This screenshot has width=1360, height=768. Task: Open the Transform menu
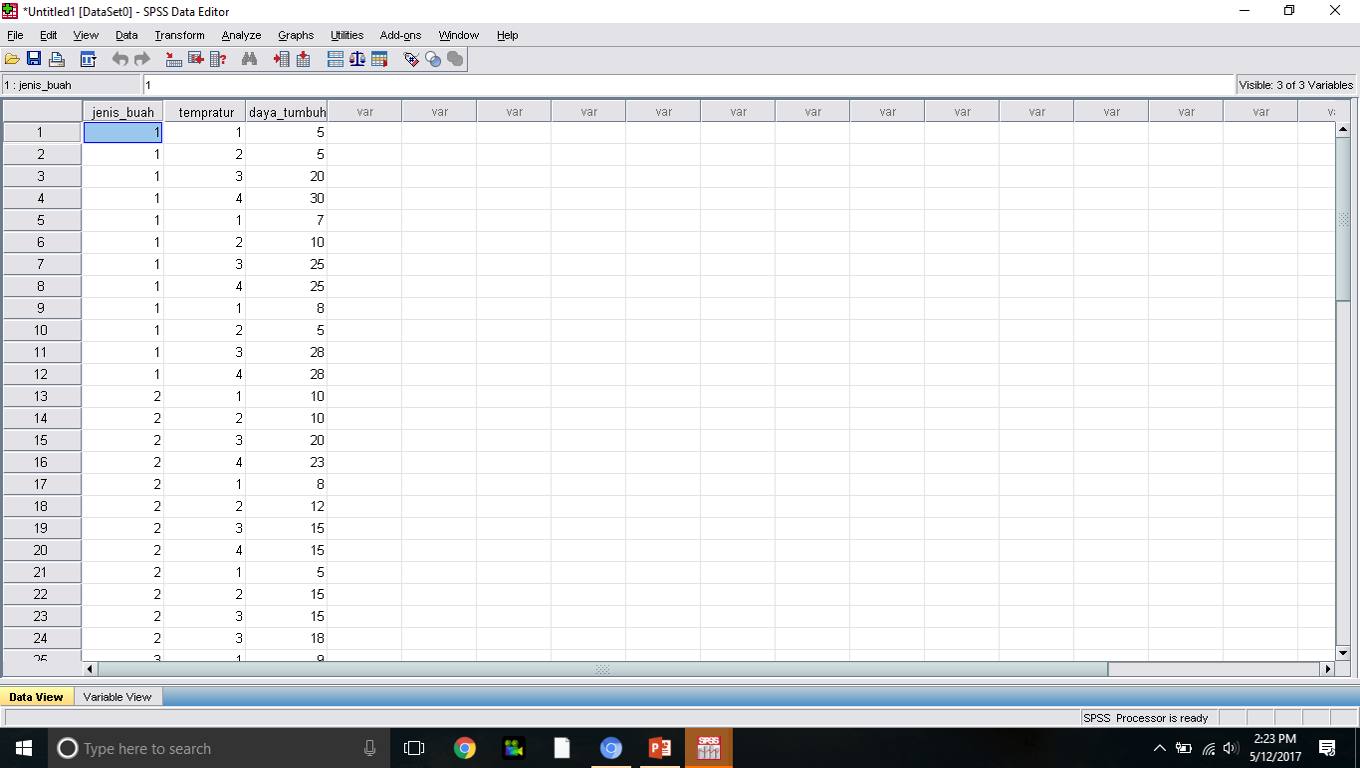(180, 35)
